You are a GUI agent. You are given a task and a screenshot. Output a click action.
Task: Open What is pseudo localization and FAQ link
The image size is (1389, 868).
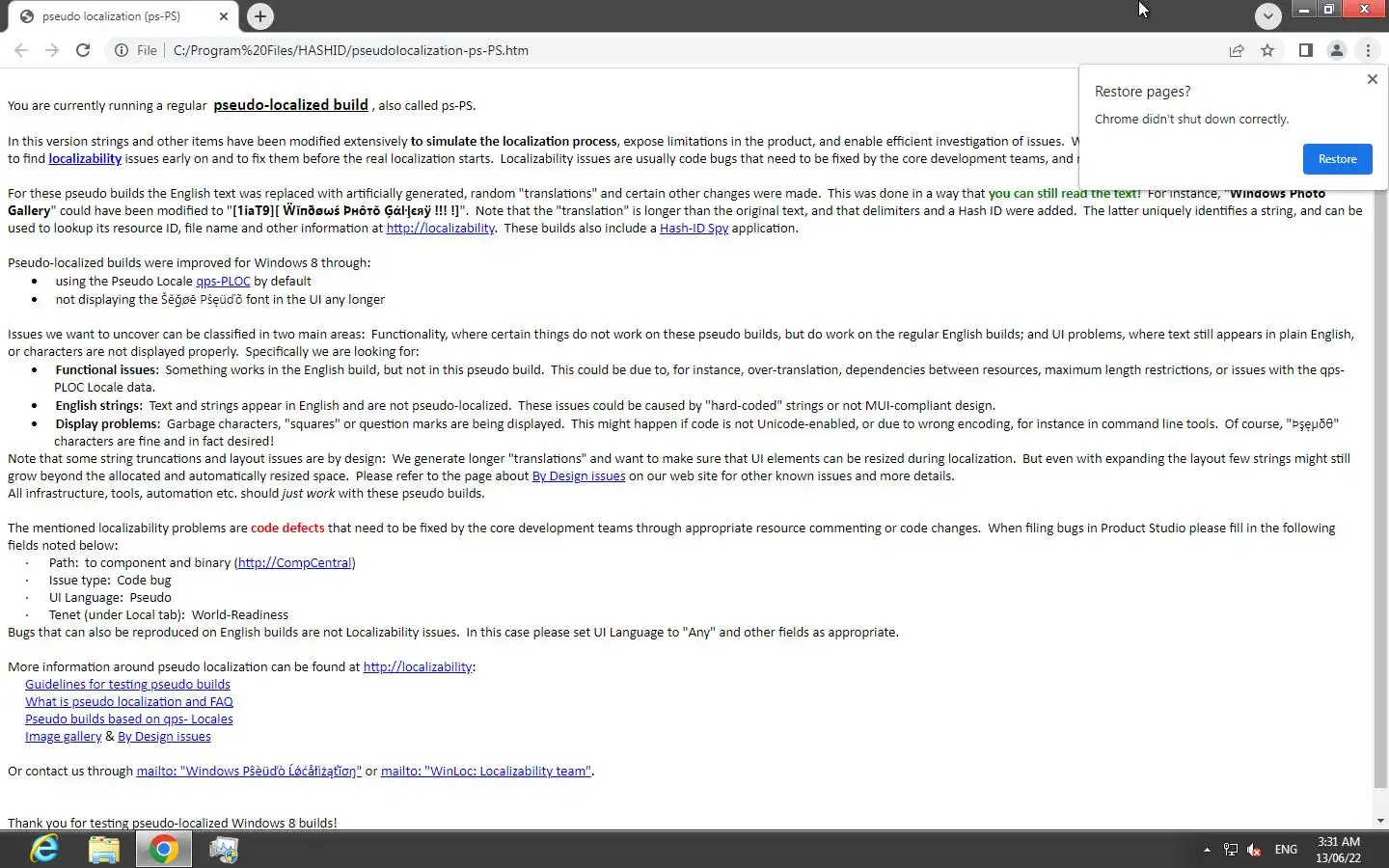point(129,701)
